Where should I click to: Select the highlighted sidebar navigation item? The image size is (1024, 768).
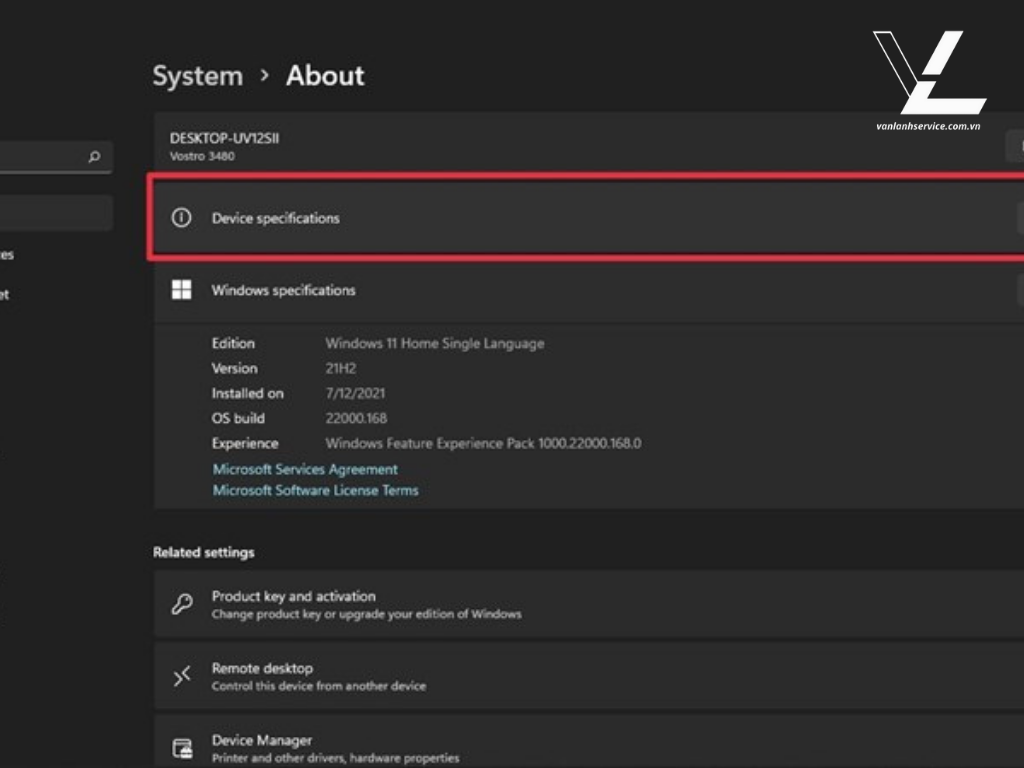[55, 213]
